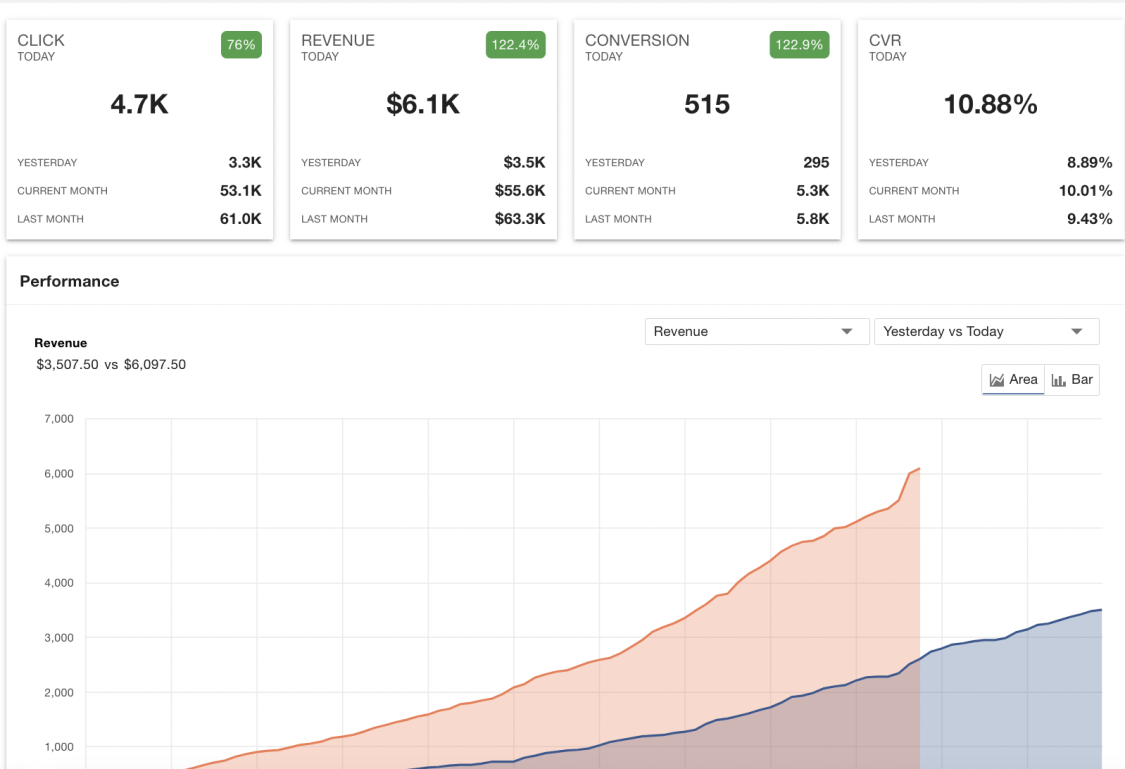The width and height of the screenshot is (1125, 769).
Task: Click the bar chart icon
Action: click(1058, 380)
